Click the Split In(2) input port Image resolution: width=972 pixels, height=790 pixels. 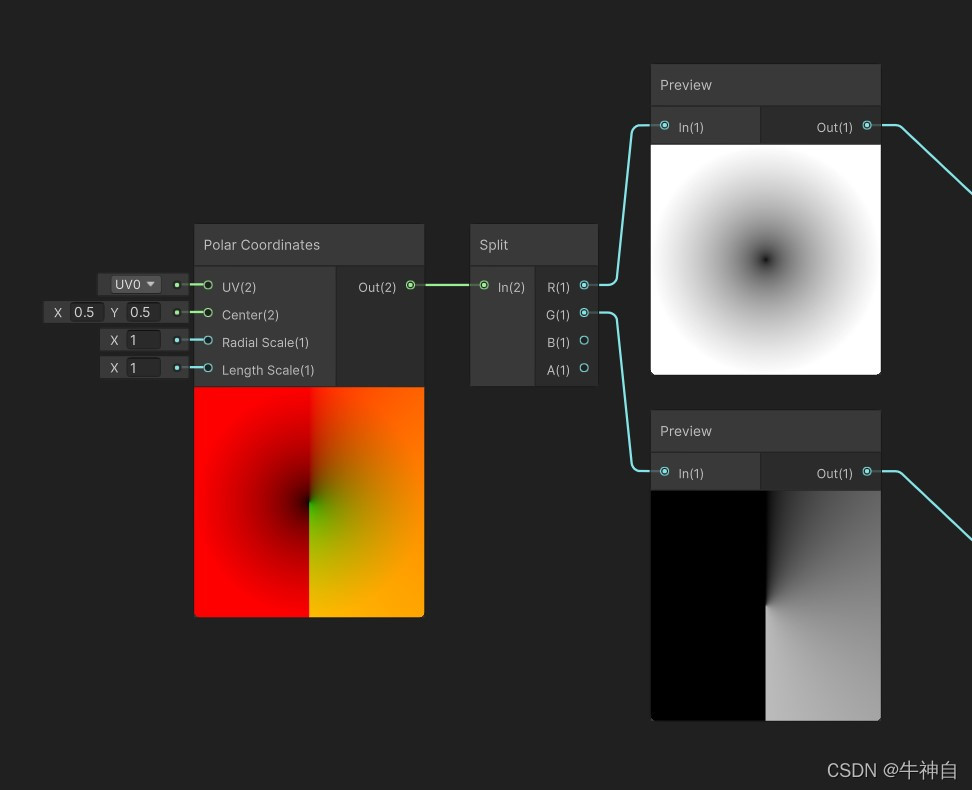pyautogui.click(x=484, y=285)
